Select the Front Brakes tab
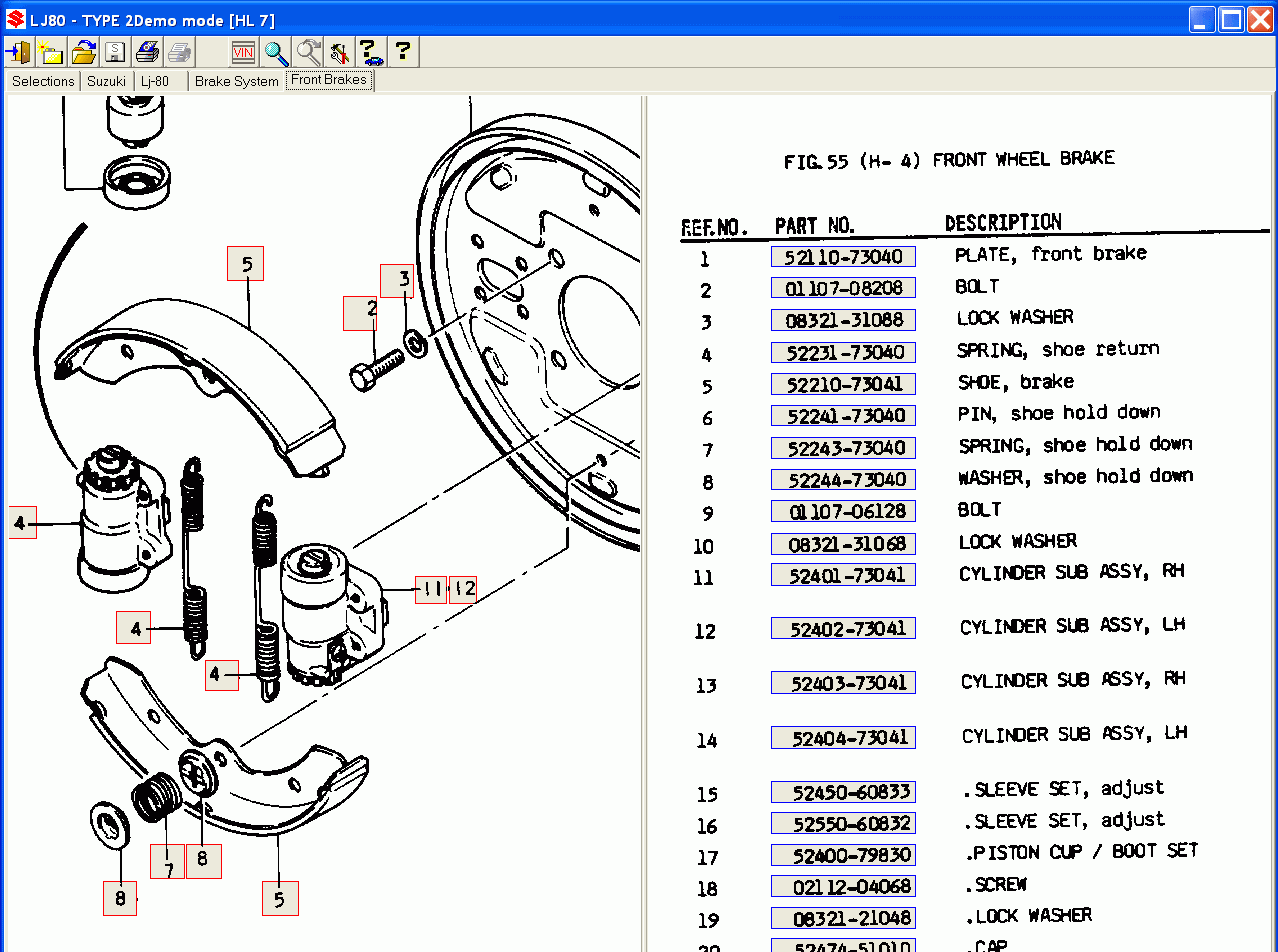Image resolution: width=1278 pixels, height=952 pixels. 329,80
